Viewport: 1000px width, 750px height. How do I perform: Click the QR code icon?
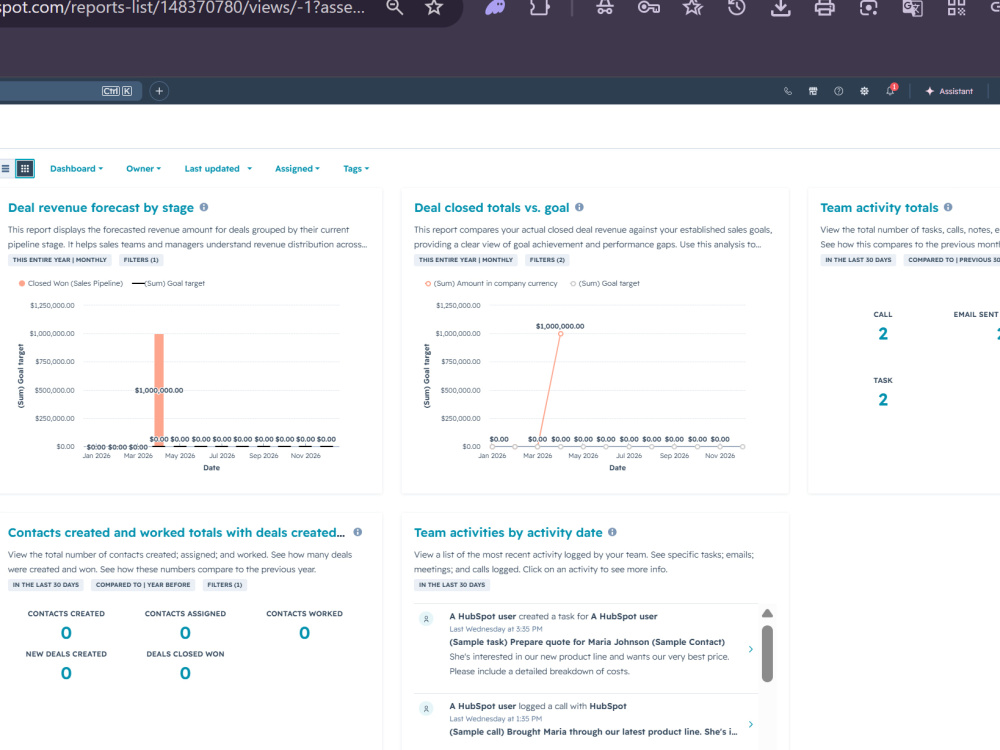[x=957, y=8]
